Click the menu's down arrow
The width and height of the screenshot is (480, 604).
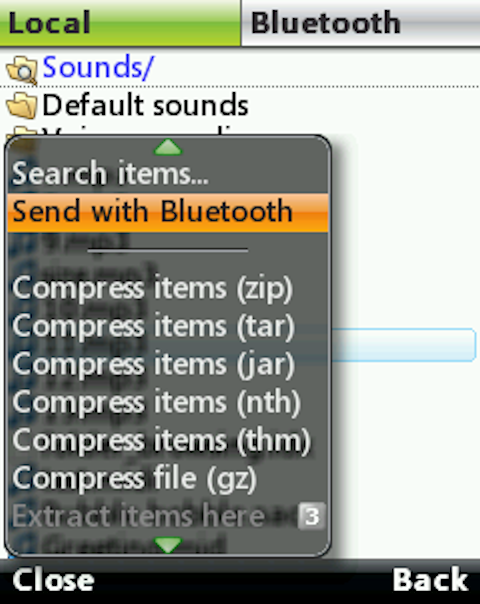[168, 545]
